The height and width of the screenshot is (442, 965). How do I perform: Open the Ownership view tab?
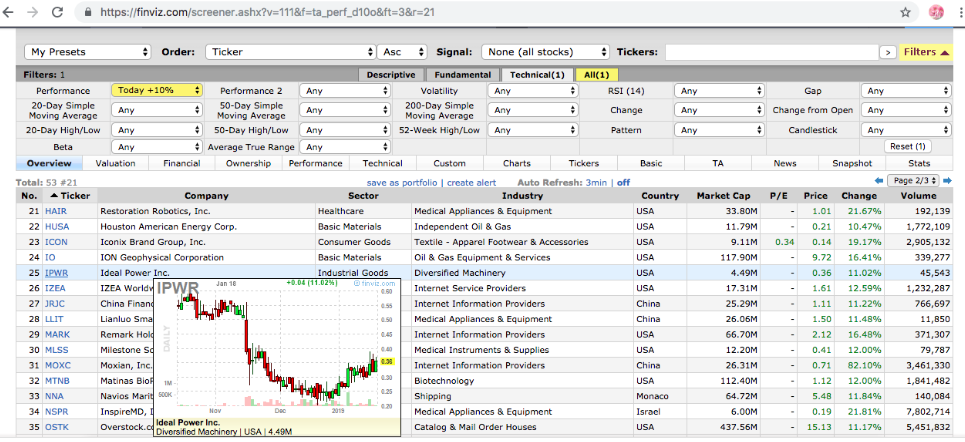click(x=248, y=163)
